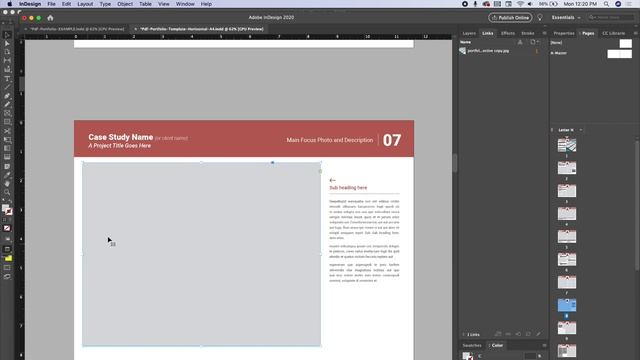640x360 pixels.
Task: Select the Rectangle shape tool
Action: click(7, 122)
